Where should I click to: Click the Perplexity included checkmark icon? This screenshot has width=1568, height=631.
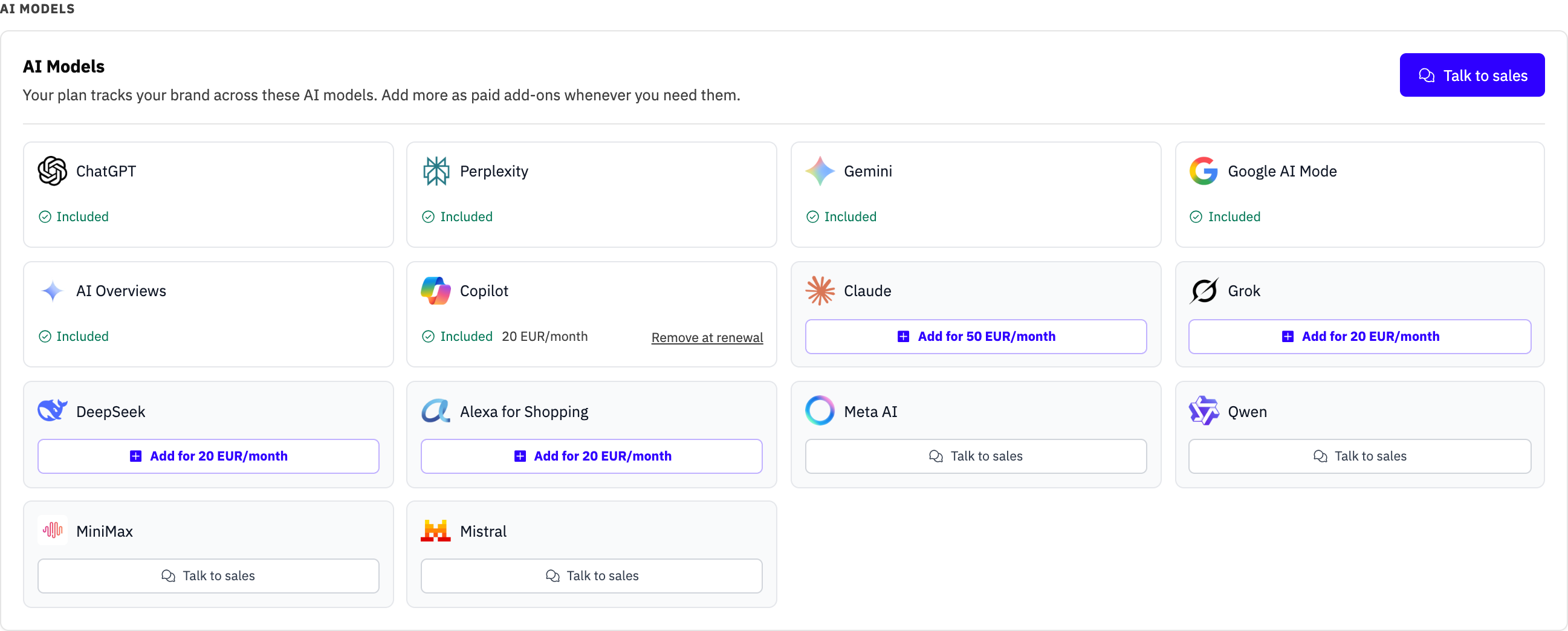[429, 217]
